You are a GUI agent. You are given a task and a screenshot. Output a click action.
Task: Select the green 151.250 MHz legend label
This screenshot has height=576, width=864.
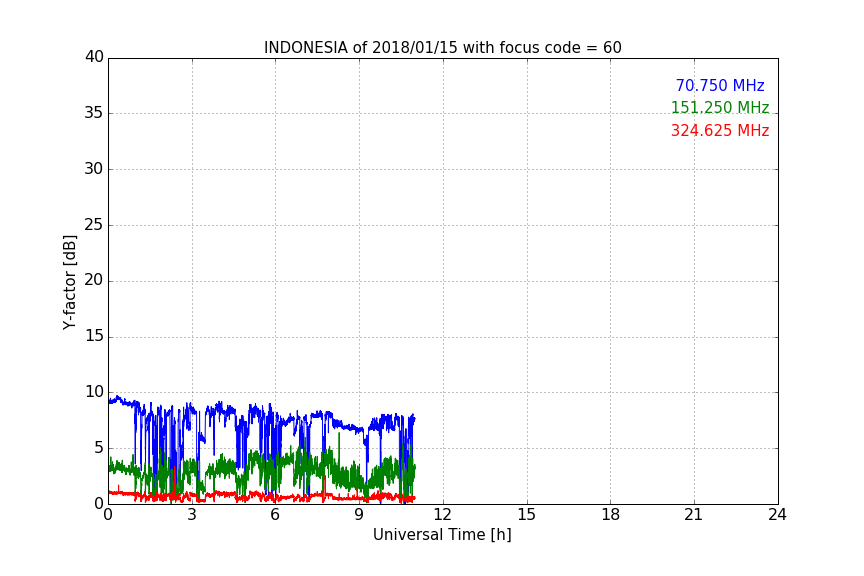click(720, 107)
